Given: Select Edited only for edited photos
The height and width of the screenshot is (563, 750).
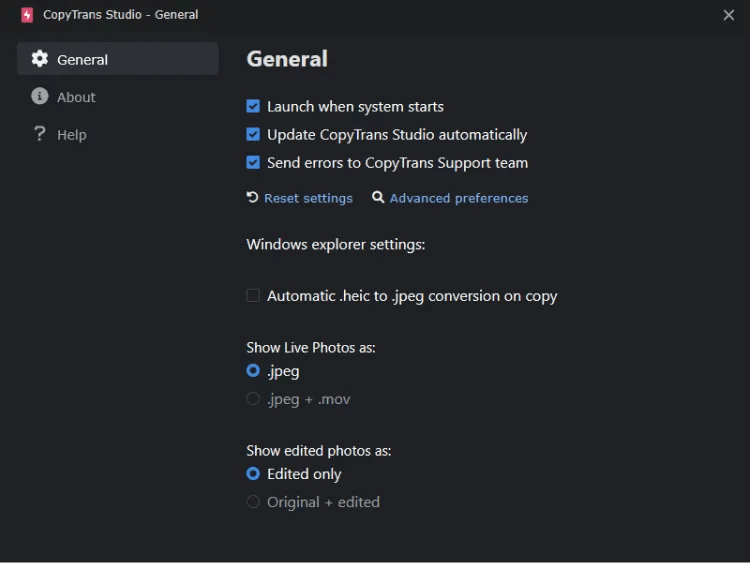Looking at the screenshot, I should [x=254, y=474].
